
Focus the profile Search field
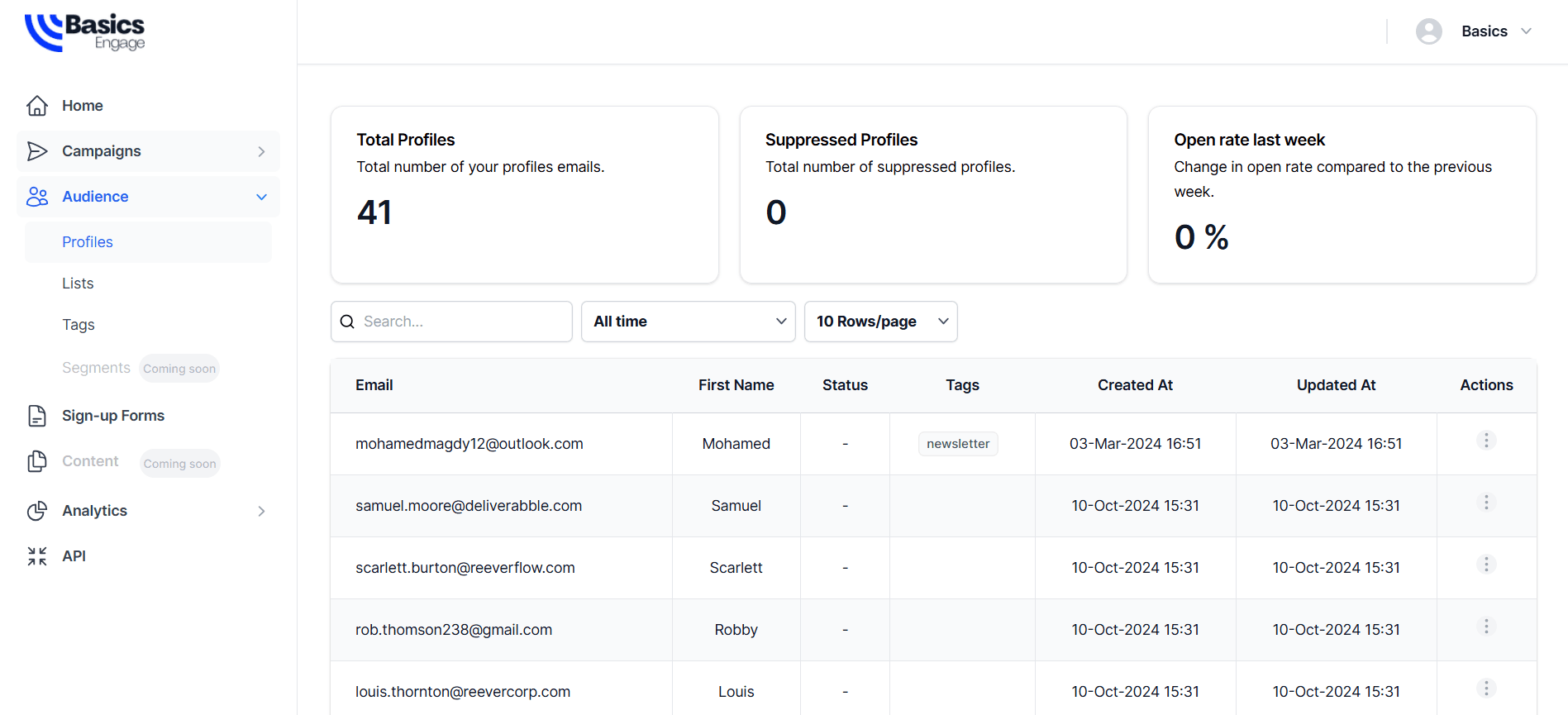pos(463,322)
